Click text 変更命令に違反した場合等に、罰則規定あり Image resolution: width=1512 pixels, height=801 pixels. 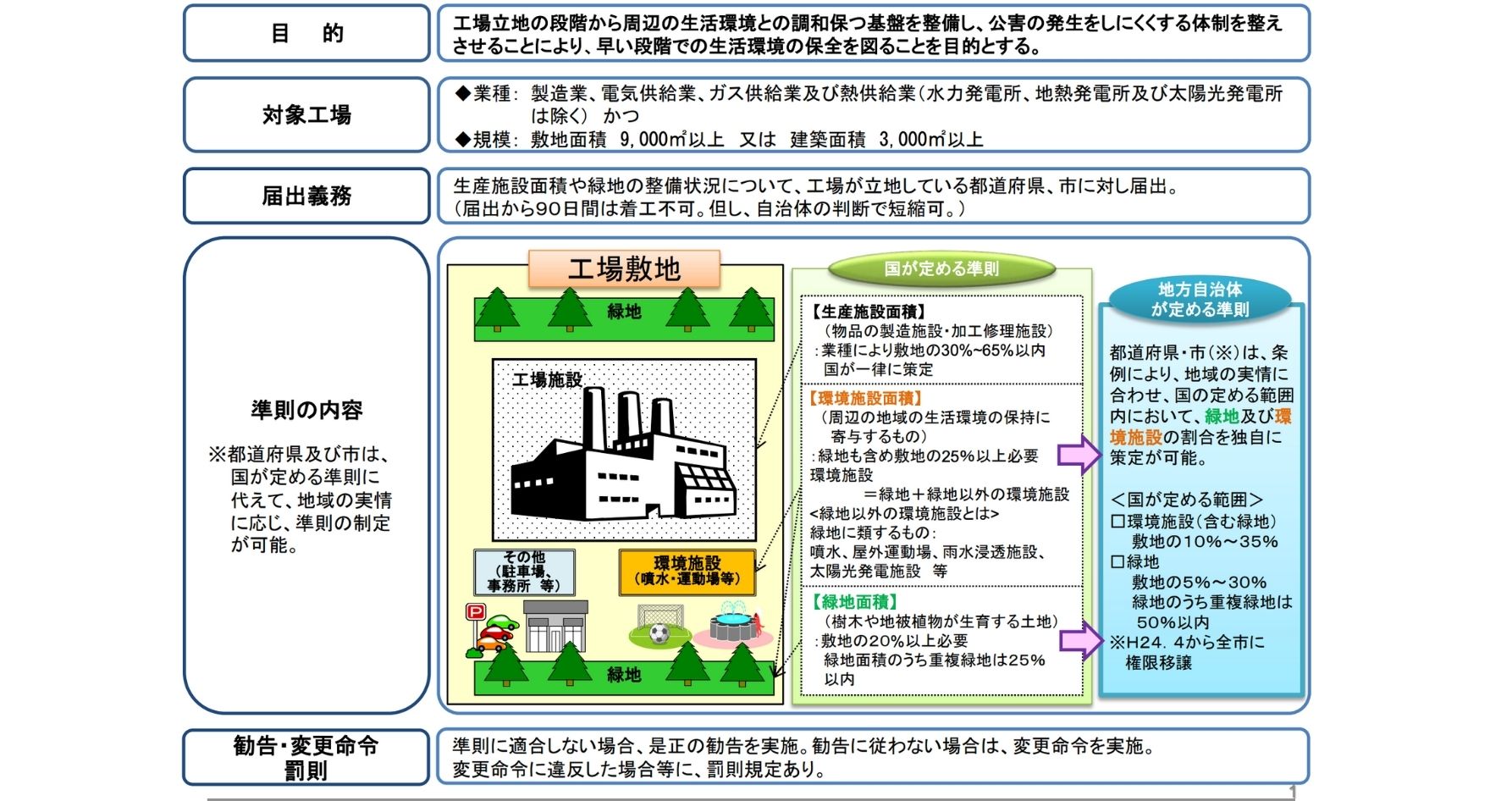639,769
